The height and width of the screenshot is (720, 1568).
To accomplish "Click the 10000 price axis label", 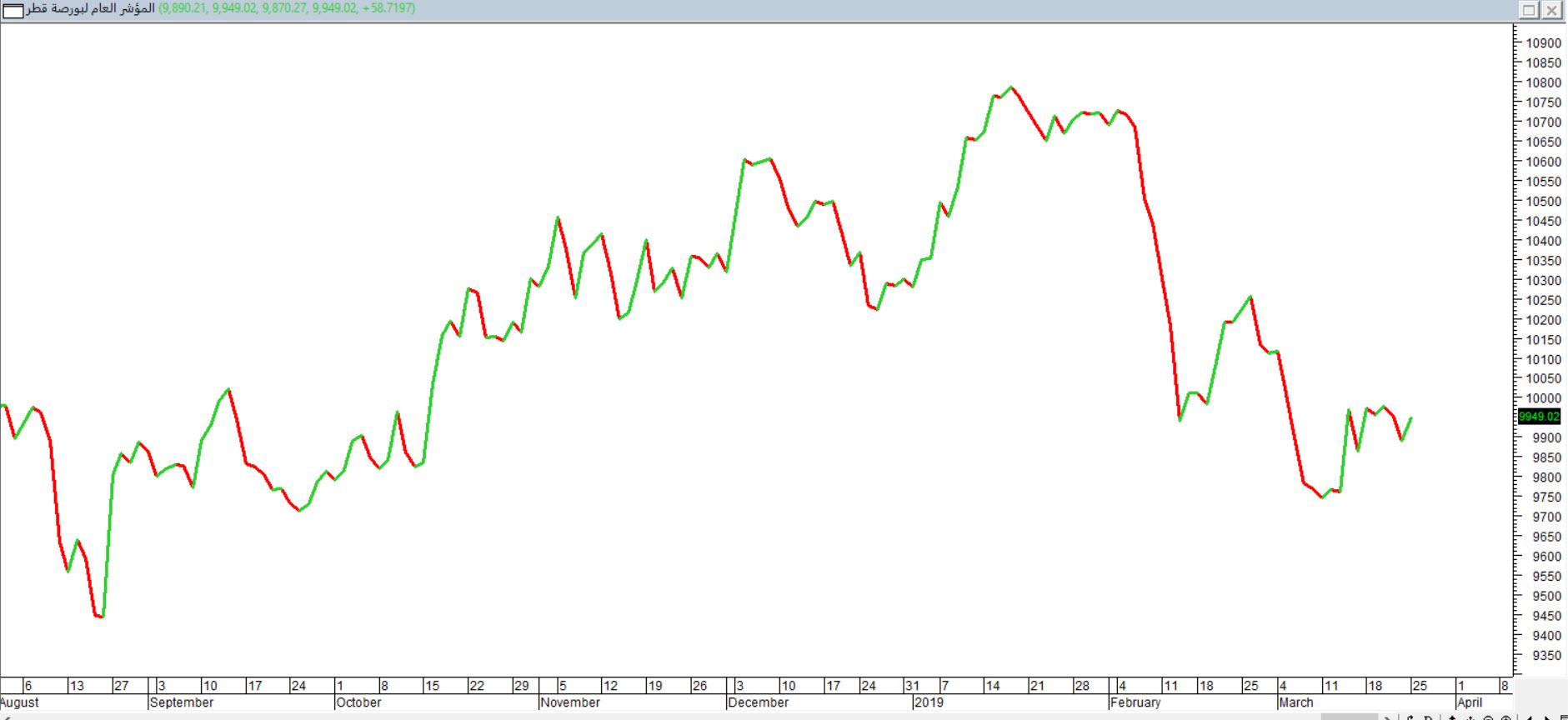I will [1543, 399].
